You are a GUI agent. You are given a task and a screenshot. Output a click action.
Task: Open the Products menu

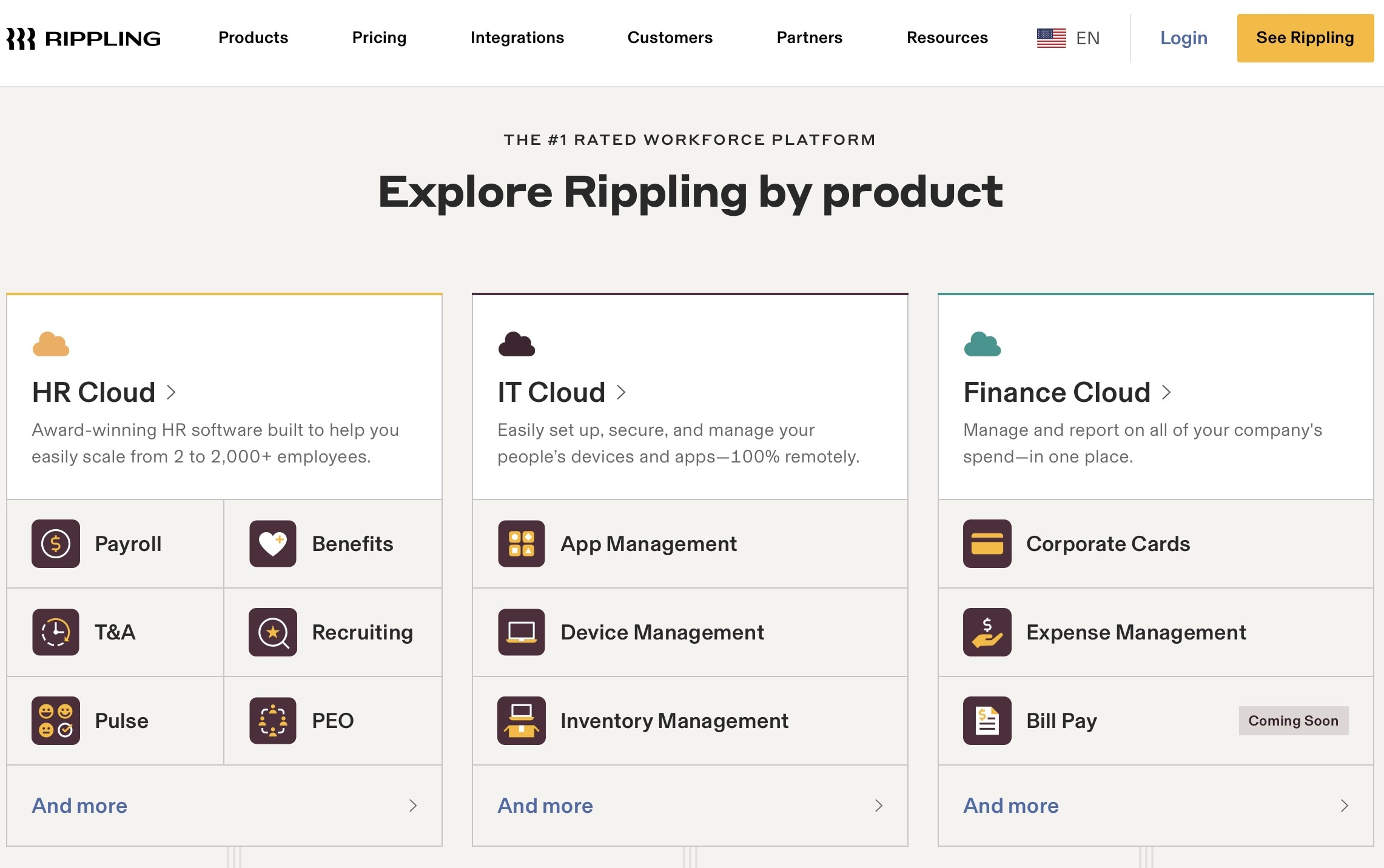[x=252, y=38]
